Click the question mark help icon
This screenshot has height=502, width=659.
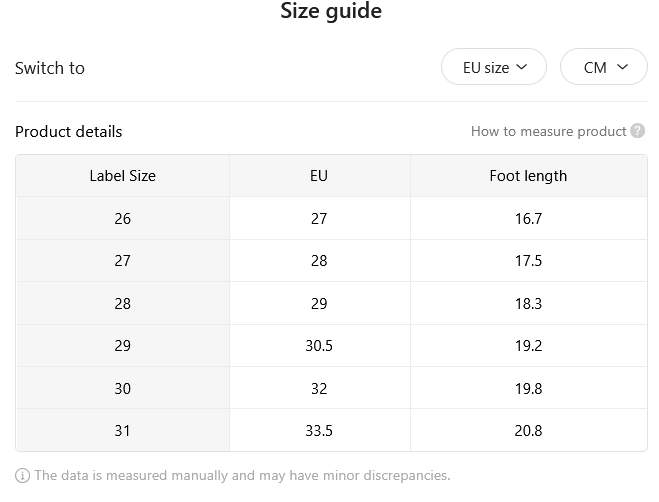pos(638,131)
